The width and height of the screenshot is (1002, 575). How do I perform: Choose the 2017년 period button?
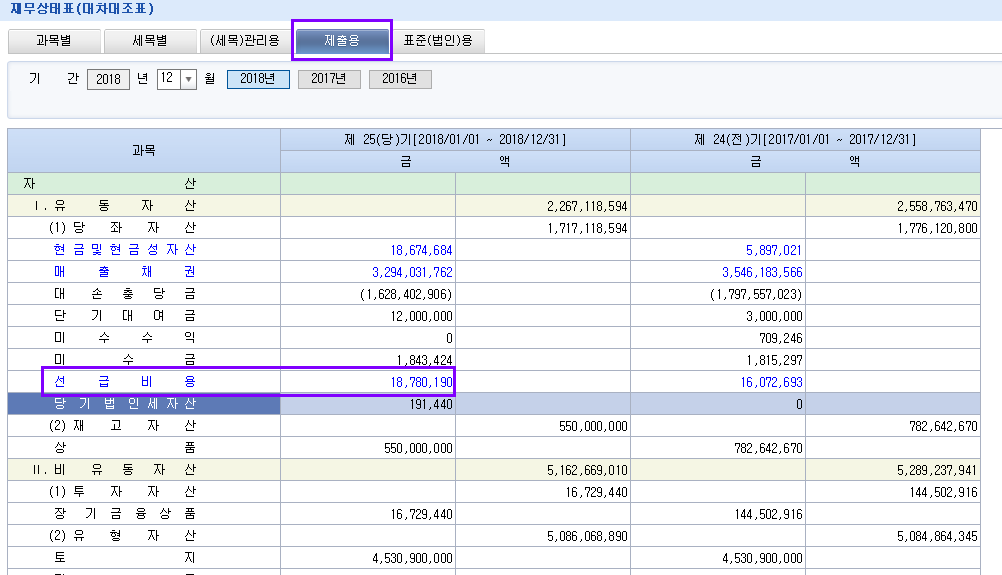[x=329, y=80]
